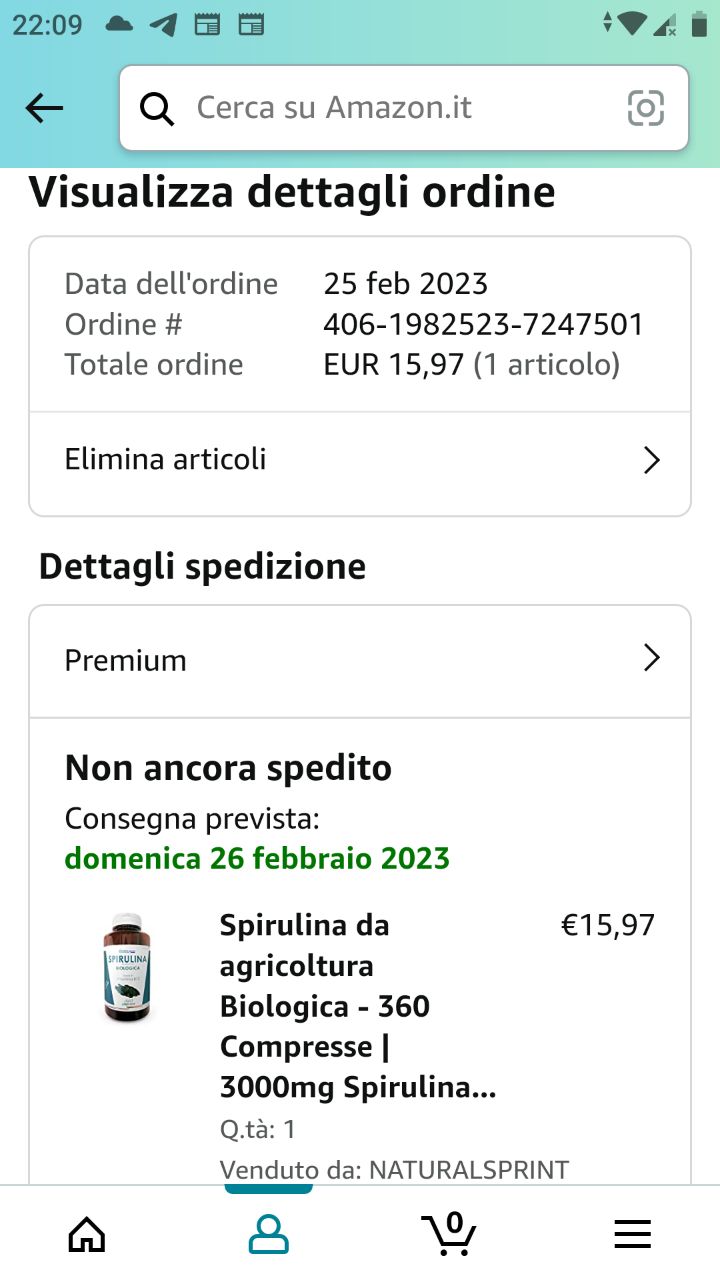Tap the order number 406-1982523-7247501

click(483, 324)
